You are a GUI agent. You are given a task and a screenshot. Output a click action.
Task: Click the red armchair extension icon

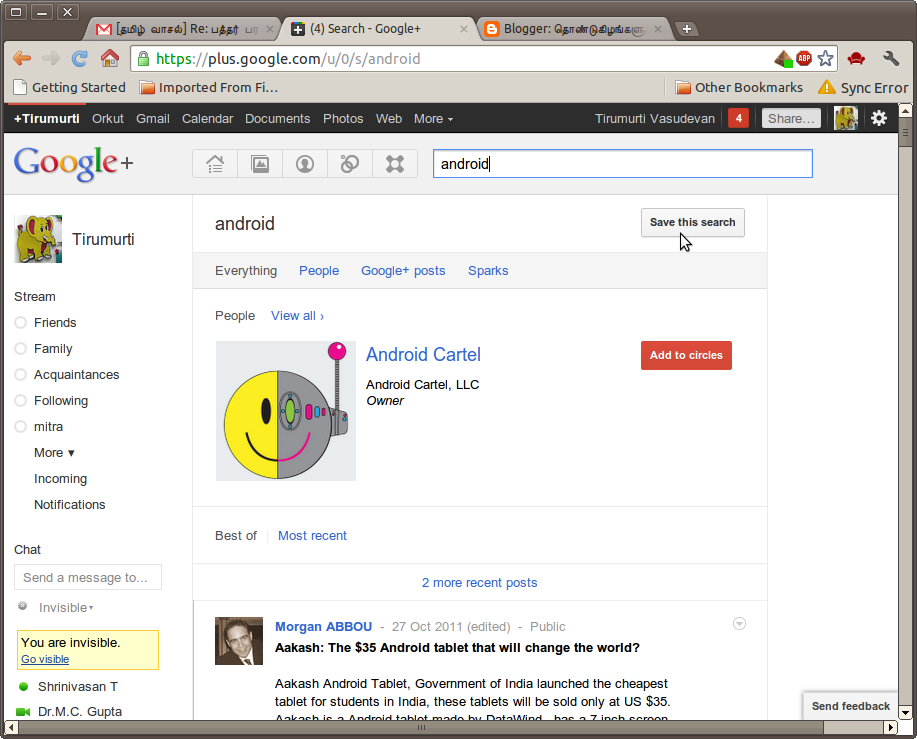(856, 58)
